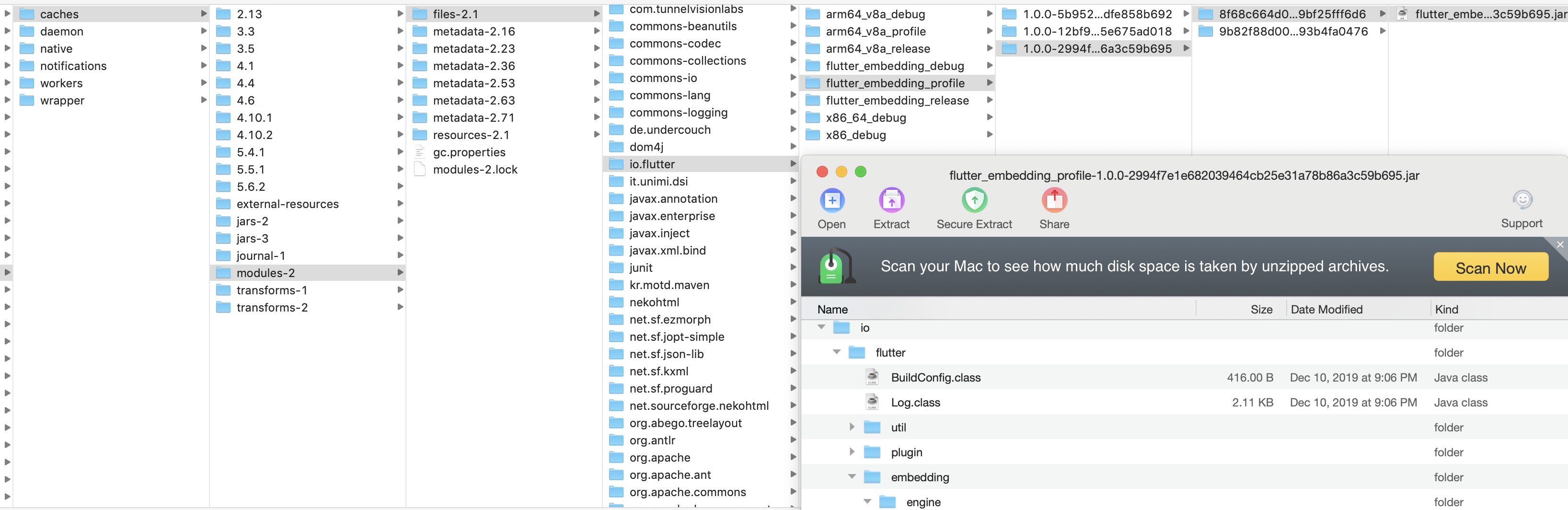
Task: Open the wrapper folder
Action: point(112,100)
